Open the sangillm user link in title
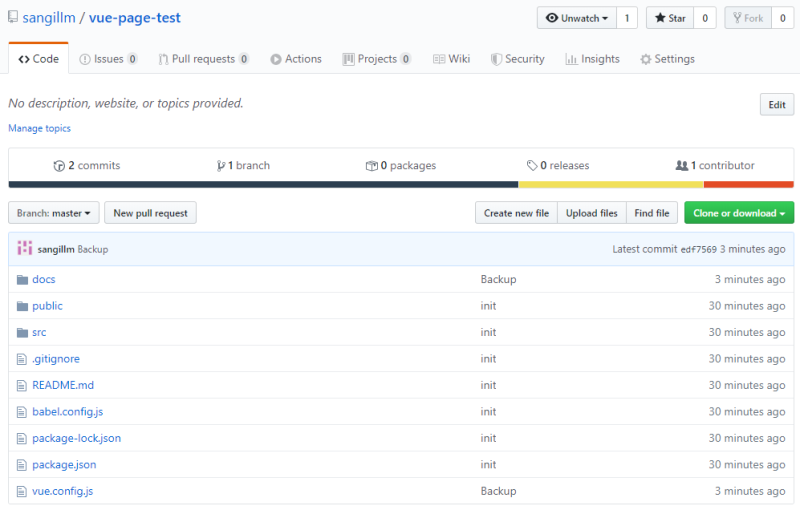Image resolution: width=800 pixels, height=510 pixels. (x=49, y=17)
